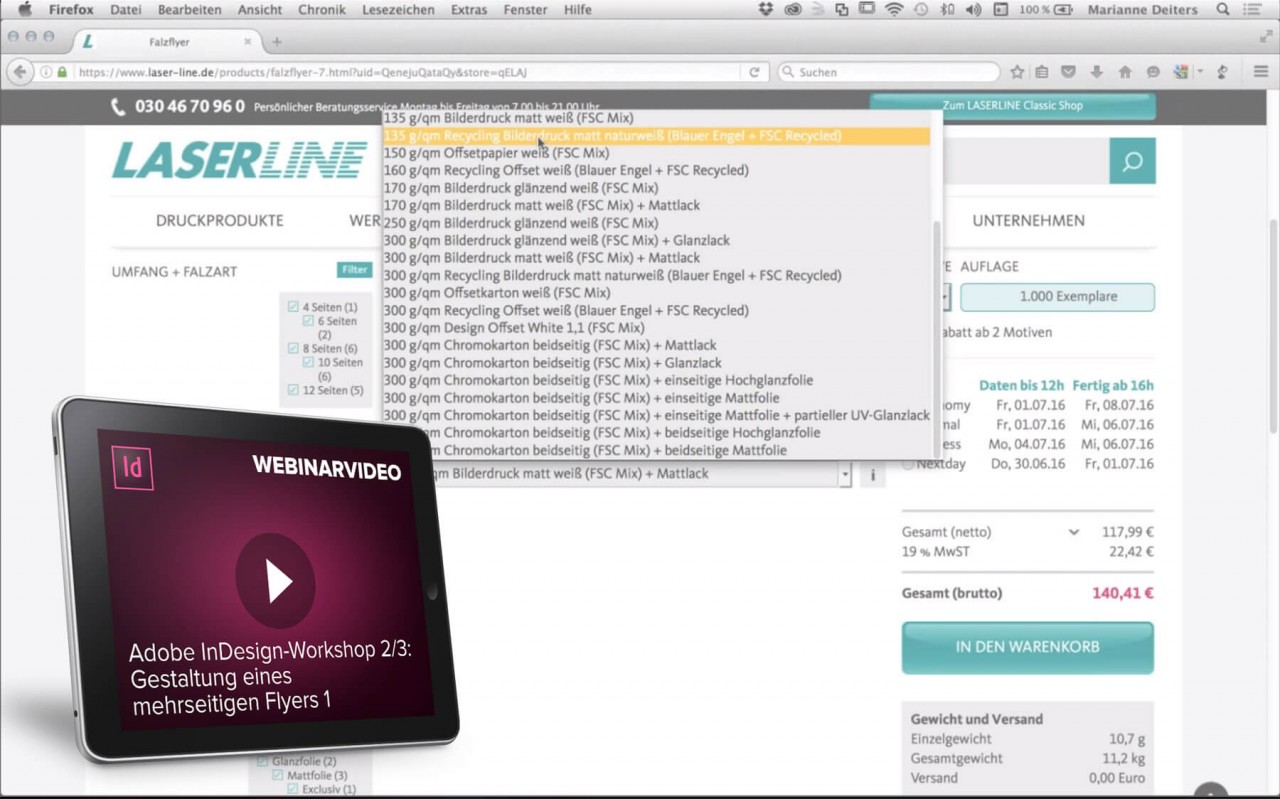Open the Firefox hamburger menu icon
Viewport: 1280px width, 799px height.
(x=1262, y=72)
